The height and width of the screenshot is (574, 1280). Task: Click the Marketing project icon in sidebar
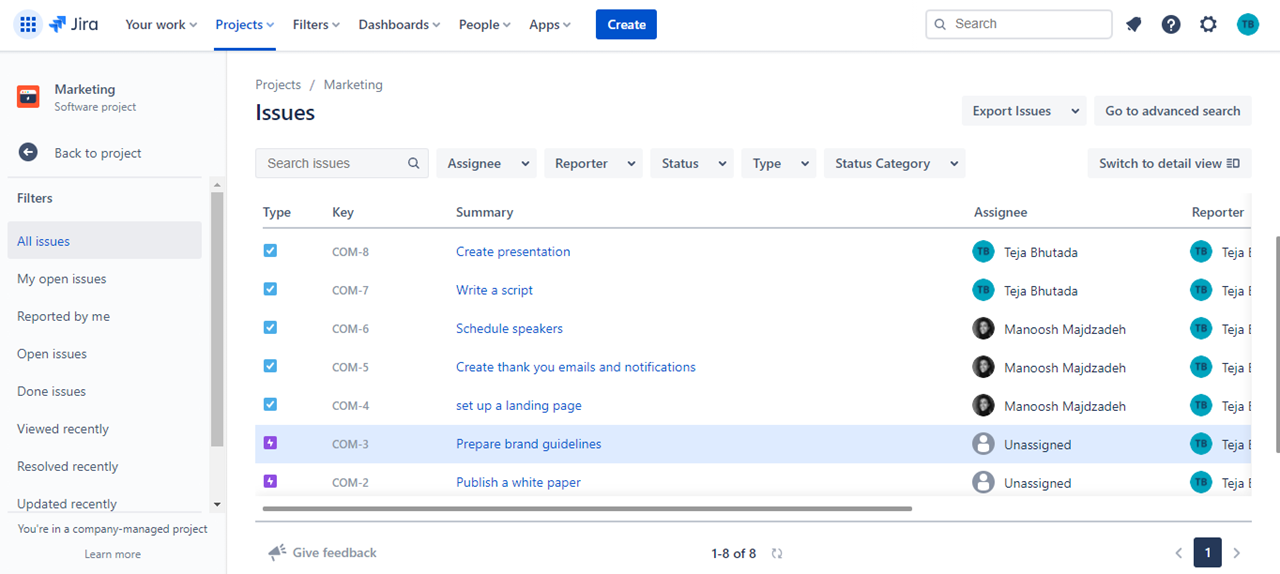coord(28,97)
